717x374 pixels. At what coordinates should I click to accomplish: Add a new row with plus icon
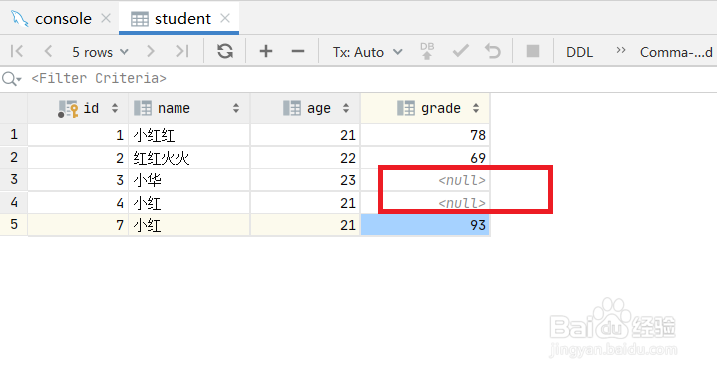tap(266, 51)
